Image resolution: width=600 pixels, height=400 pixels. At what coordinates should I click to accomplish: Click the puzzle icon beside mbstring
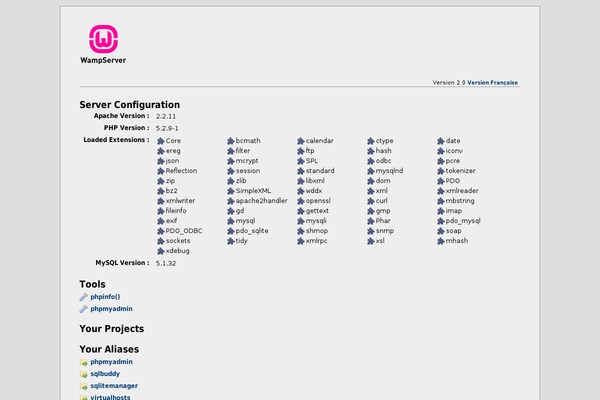click(441, 201)
